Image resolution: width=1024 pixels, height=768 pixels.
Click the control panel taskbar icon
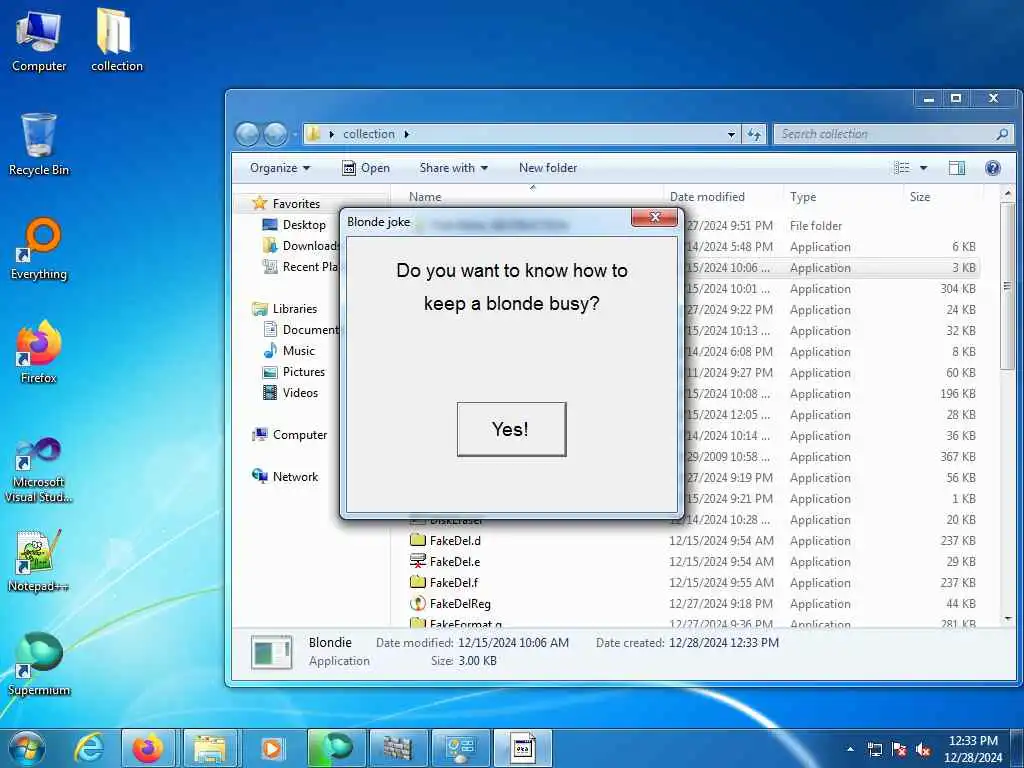pyautogui.click(x=460, y=748)
